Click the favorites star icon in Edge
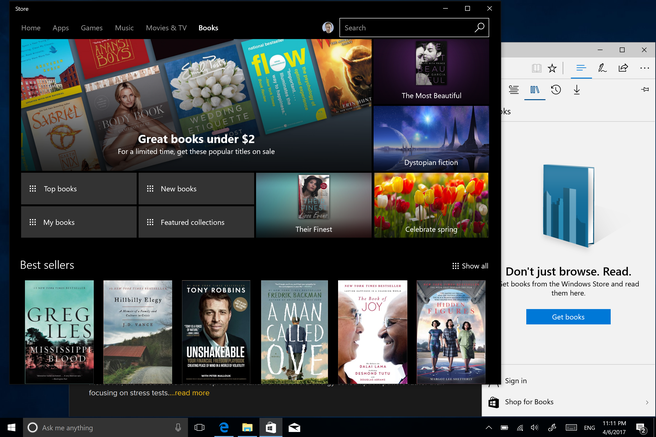This screenshot has width=656, height=437. 552,68
